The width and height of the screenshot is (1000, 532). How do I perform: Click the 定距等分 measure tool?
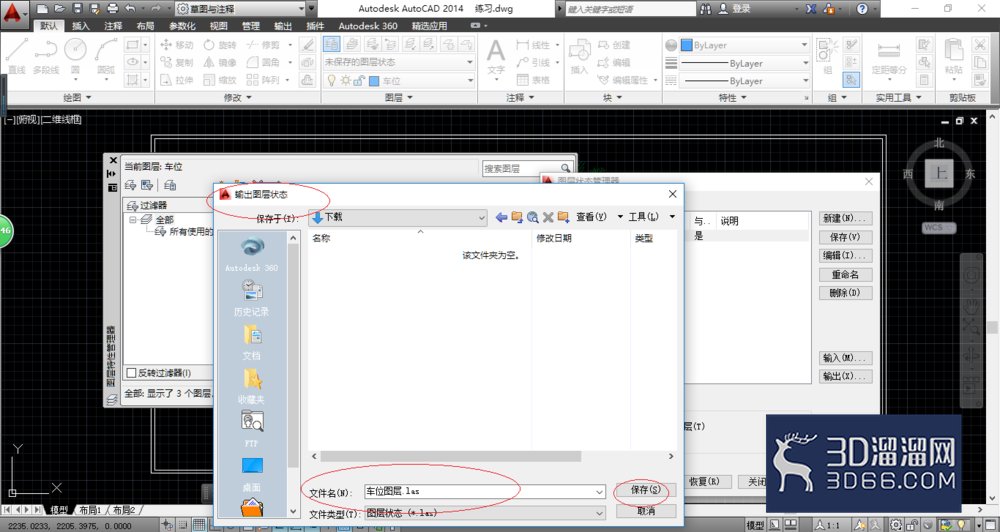(x=889, y=57)
